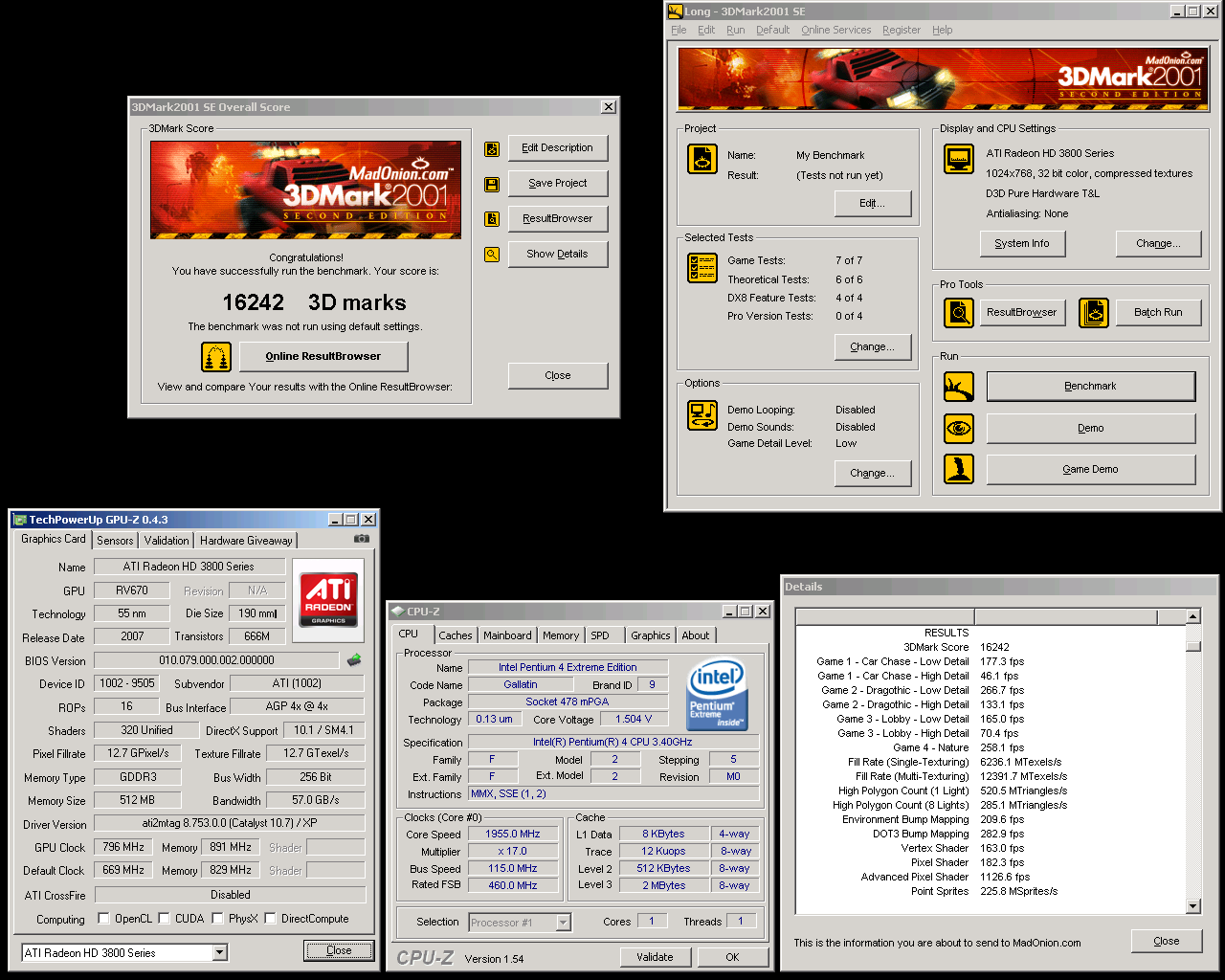1225x980 pixels.
Task: Click the Game Demo button
Action: pyautogui.click(x=1091, y=469)
